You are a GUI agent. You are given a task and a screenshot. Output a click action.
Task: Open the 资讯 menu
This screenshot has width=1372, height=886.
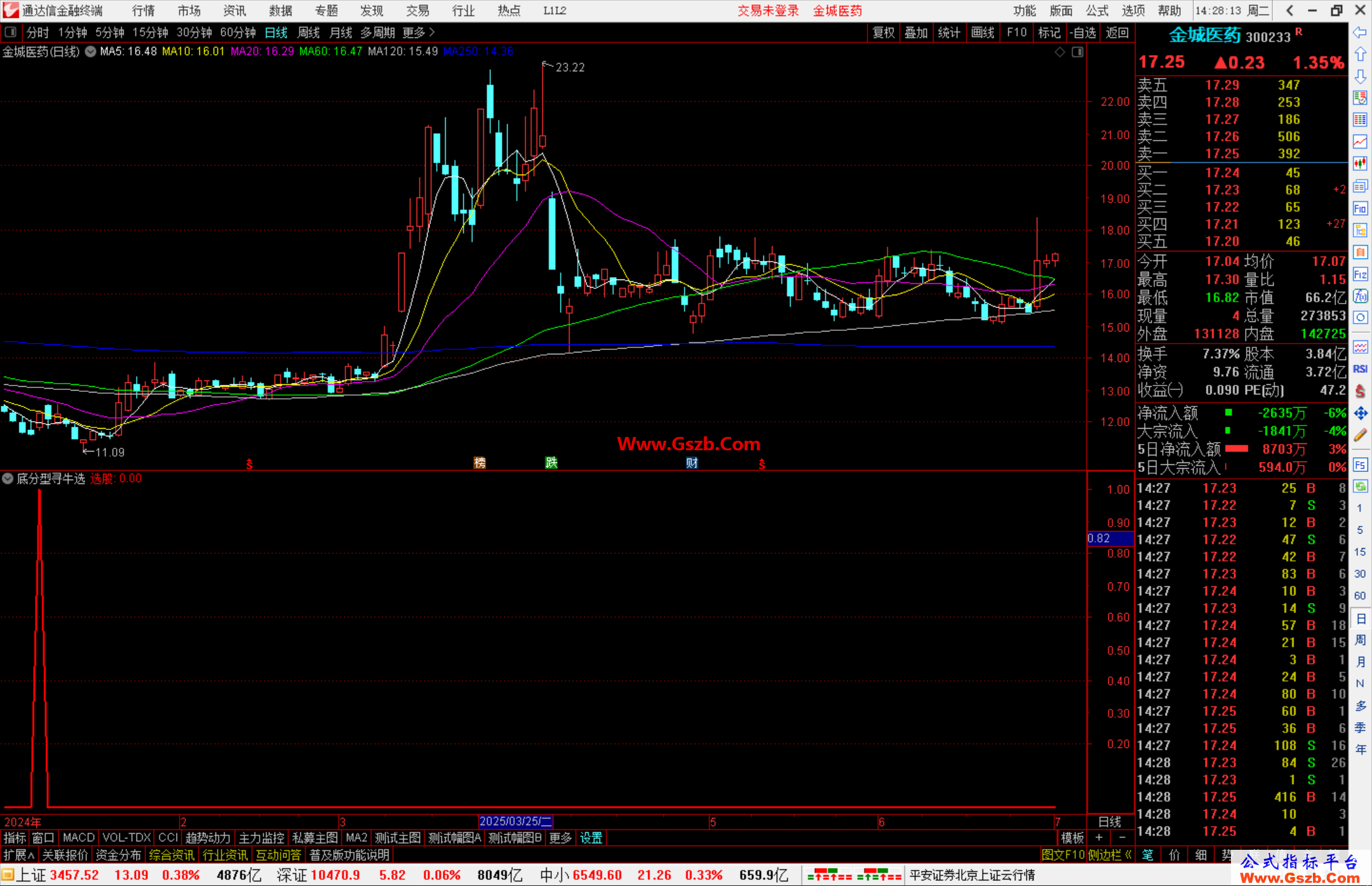point(234,11)
